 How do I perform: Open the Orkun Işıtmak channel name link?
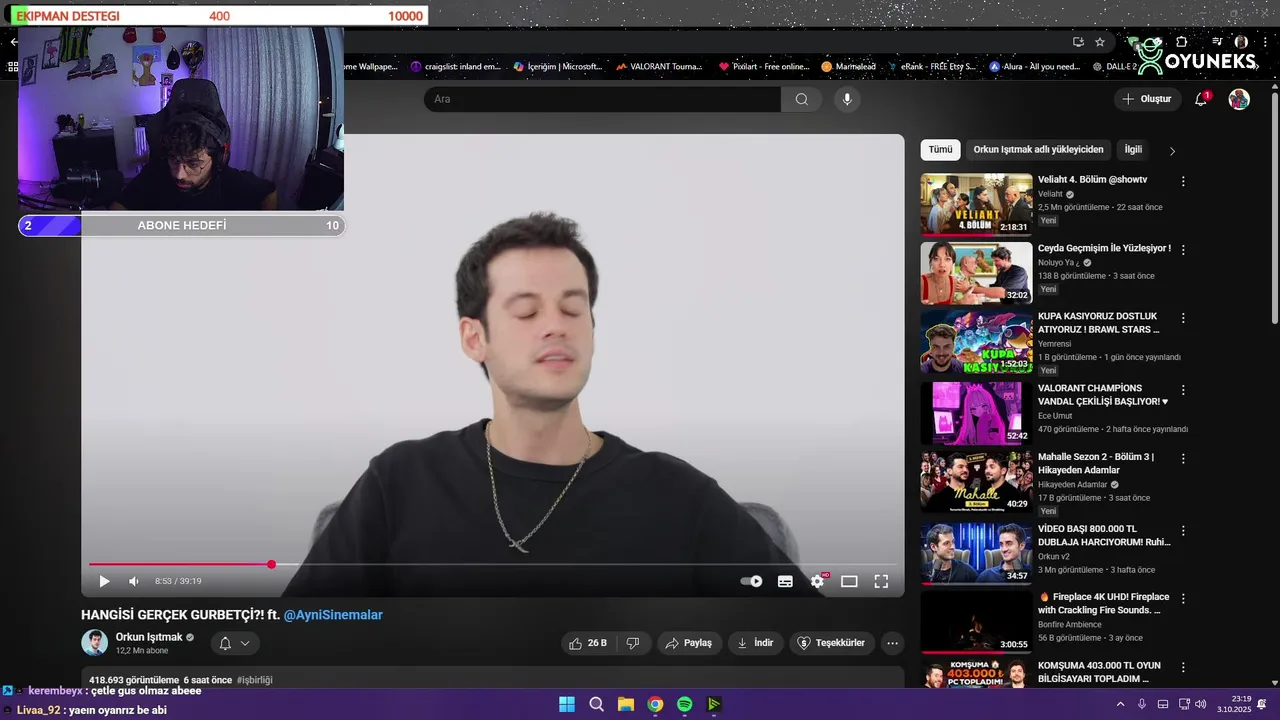pyautogui.click(x=148, y=637)
